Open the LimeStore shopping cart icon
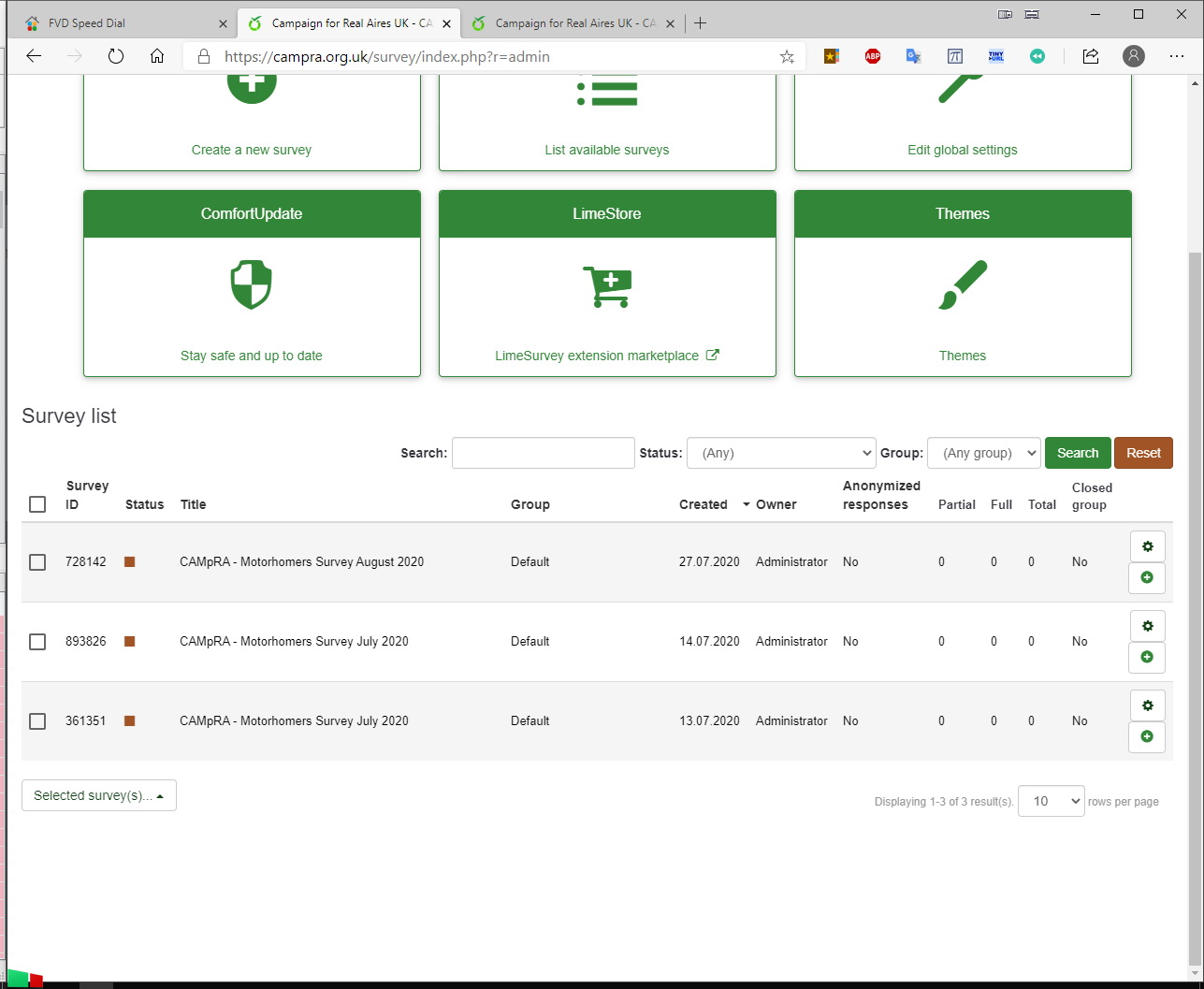1204x989 pixels. tap(607, 285)
